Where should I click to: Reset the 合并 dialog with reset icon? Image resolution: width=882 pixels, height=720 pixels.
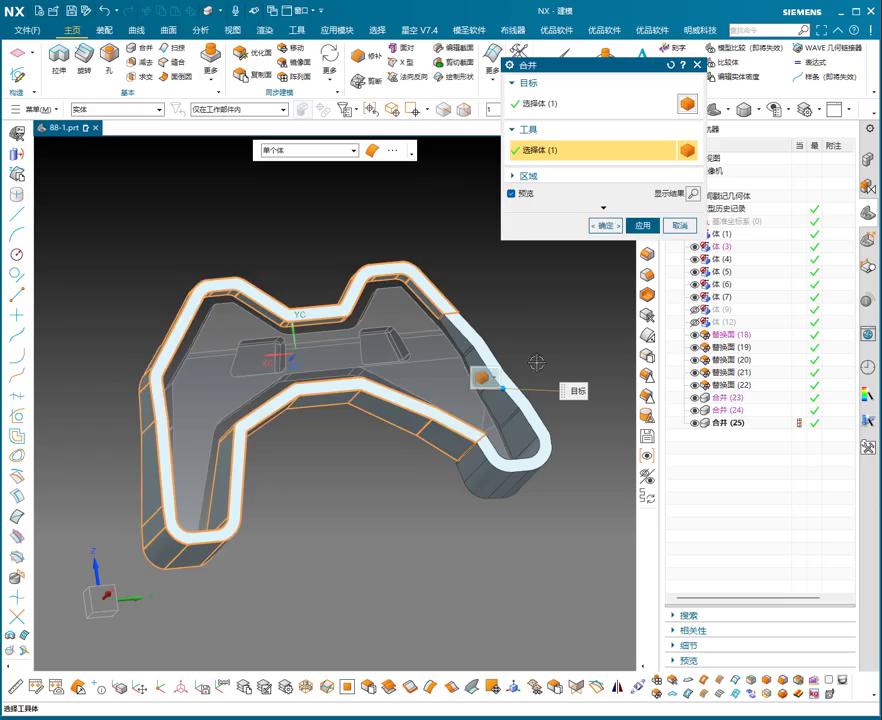pos(671,64)
